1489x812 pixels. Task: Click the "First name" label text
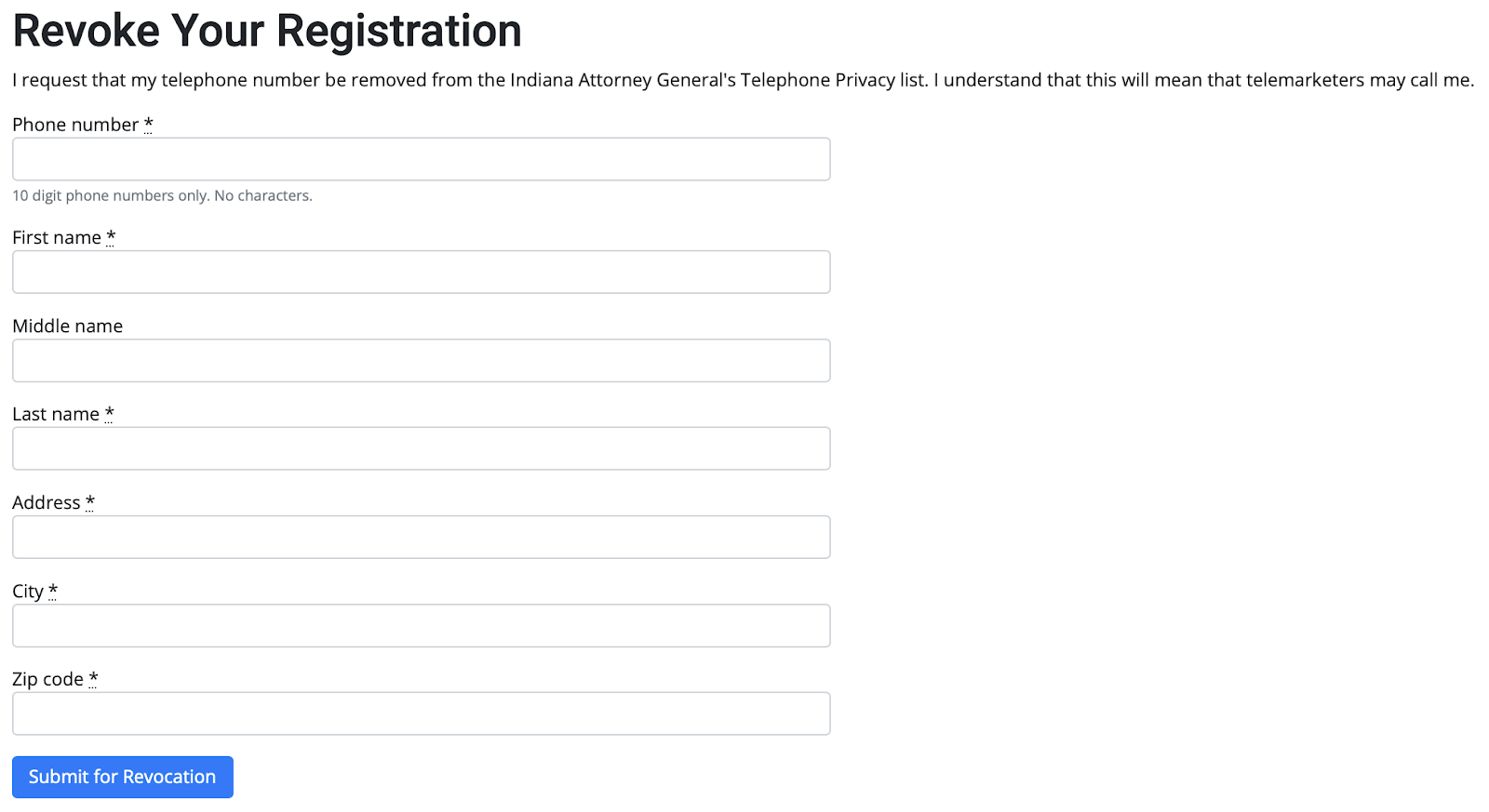[57, 237]
